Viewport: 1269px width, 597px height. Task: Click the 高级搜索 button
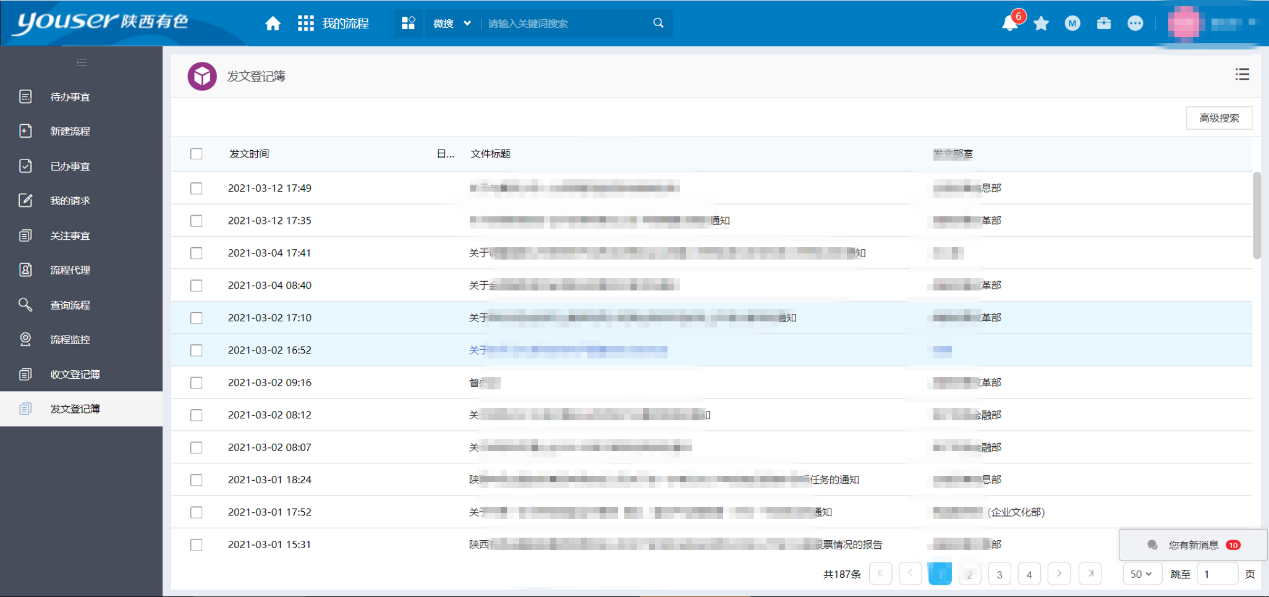(1219, 118)
